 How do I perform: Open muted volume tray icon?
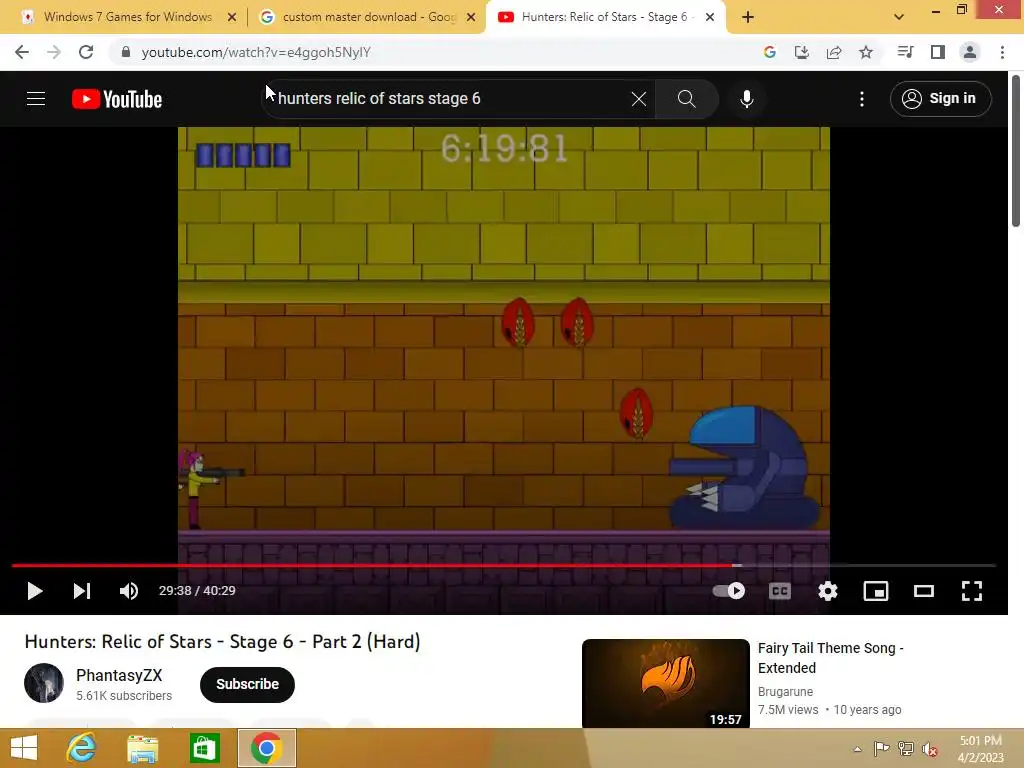pos(930,749)
